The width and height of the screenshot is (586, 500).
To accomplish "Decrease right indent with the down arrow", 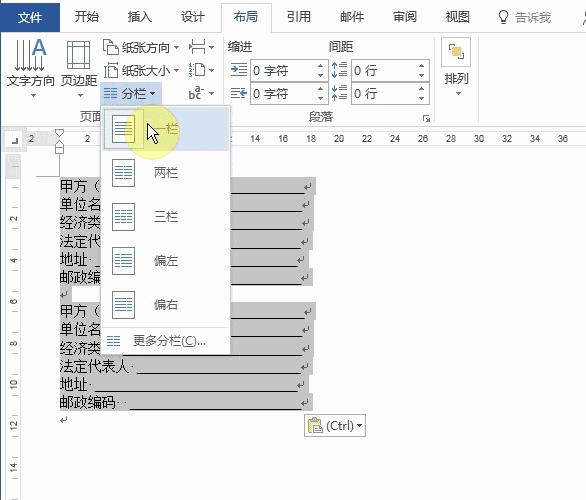I will coord(321,98).
